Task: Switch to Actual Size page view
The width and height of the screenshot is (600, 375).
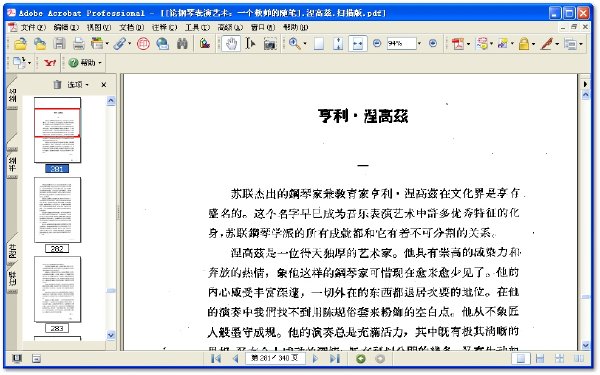Action: (x=319, y=44)
